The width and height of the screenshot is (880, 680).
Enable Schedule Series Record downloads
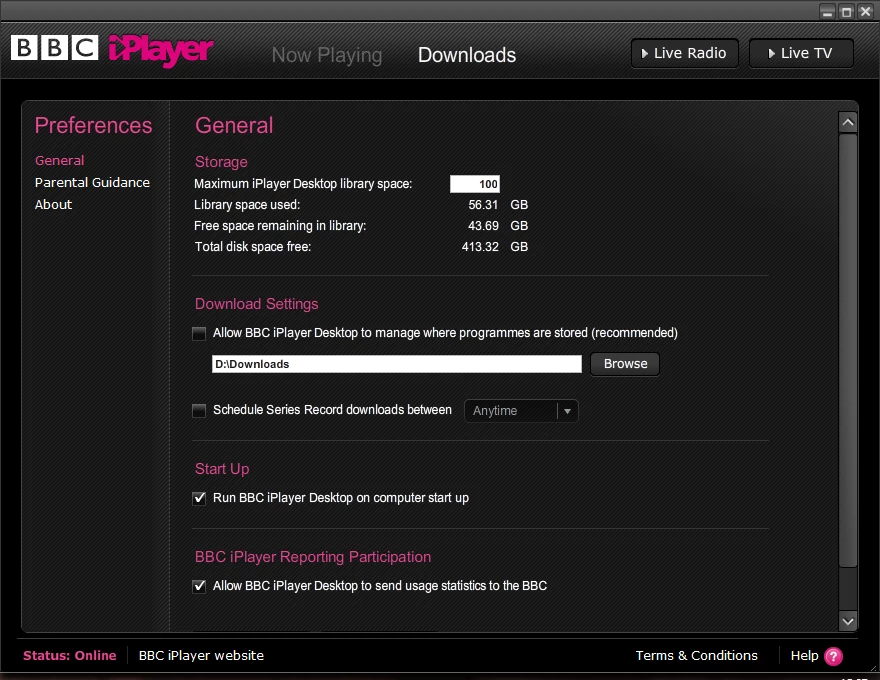[199, 411]
